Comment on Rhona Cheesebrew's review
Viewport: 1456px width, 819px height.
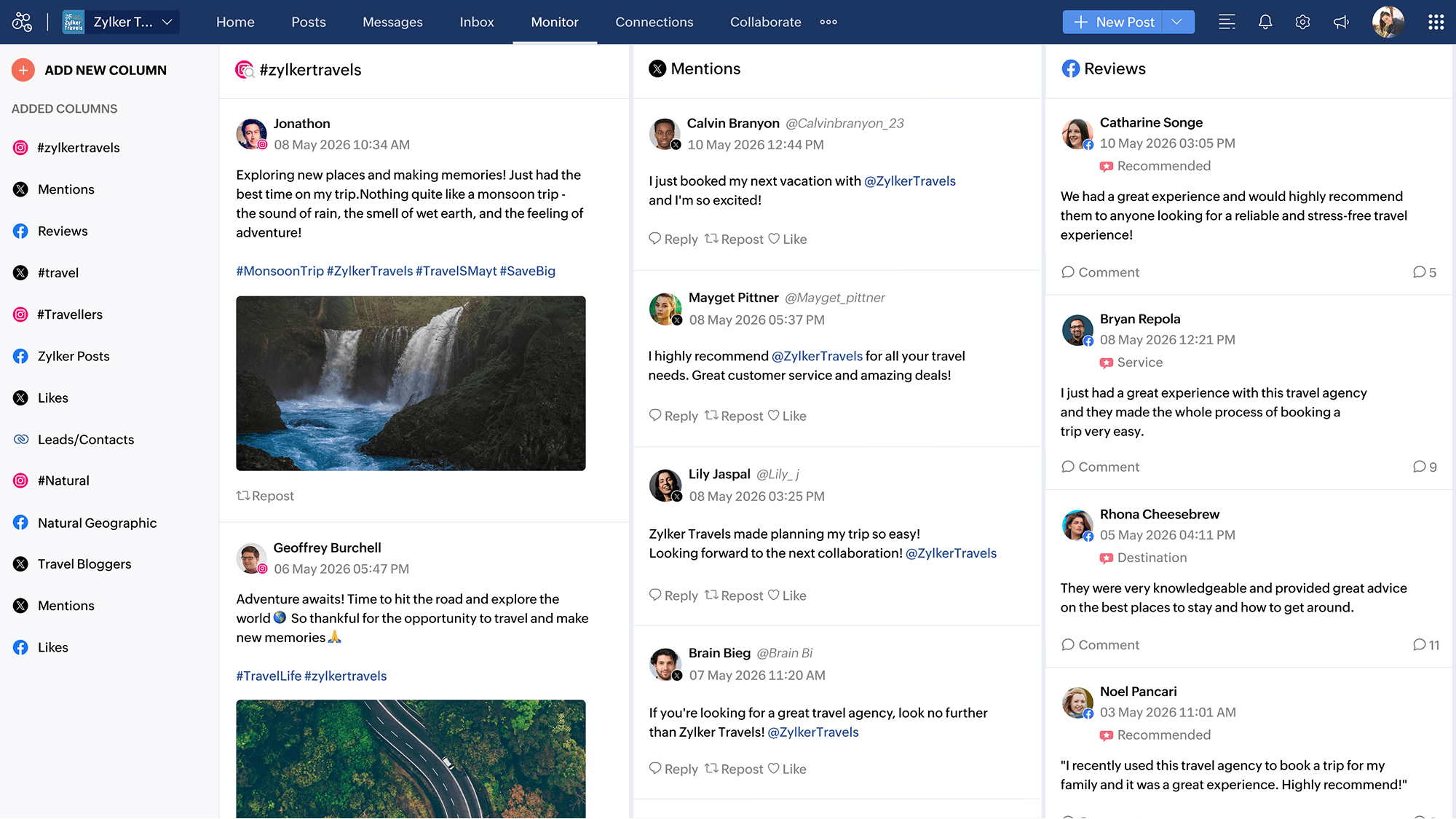coord(1100,645)
